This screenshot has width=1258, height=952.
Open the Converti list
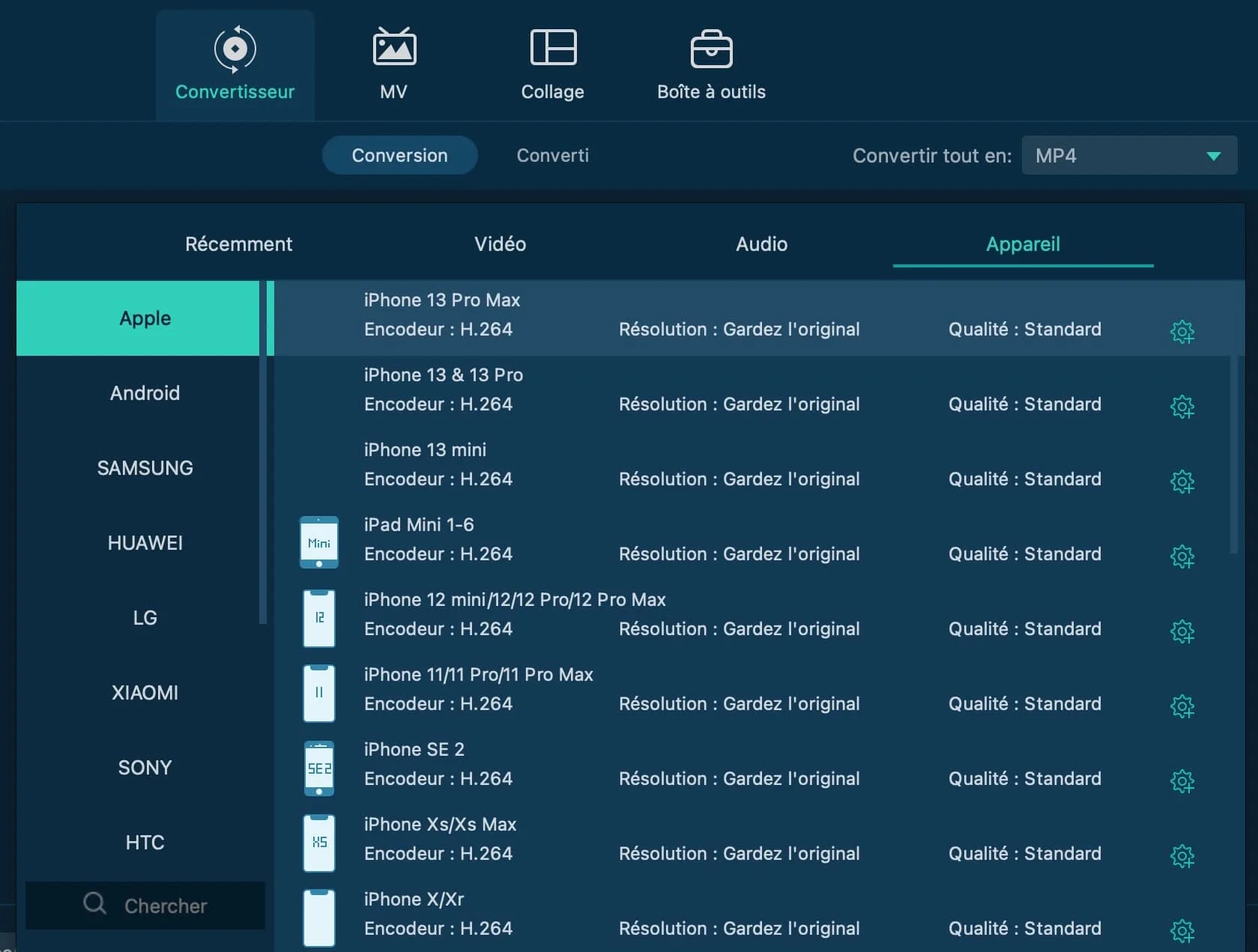click(x=553, y=155)
